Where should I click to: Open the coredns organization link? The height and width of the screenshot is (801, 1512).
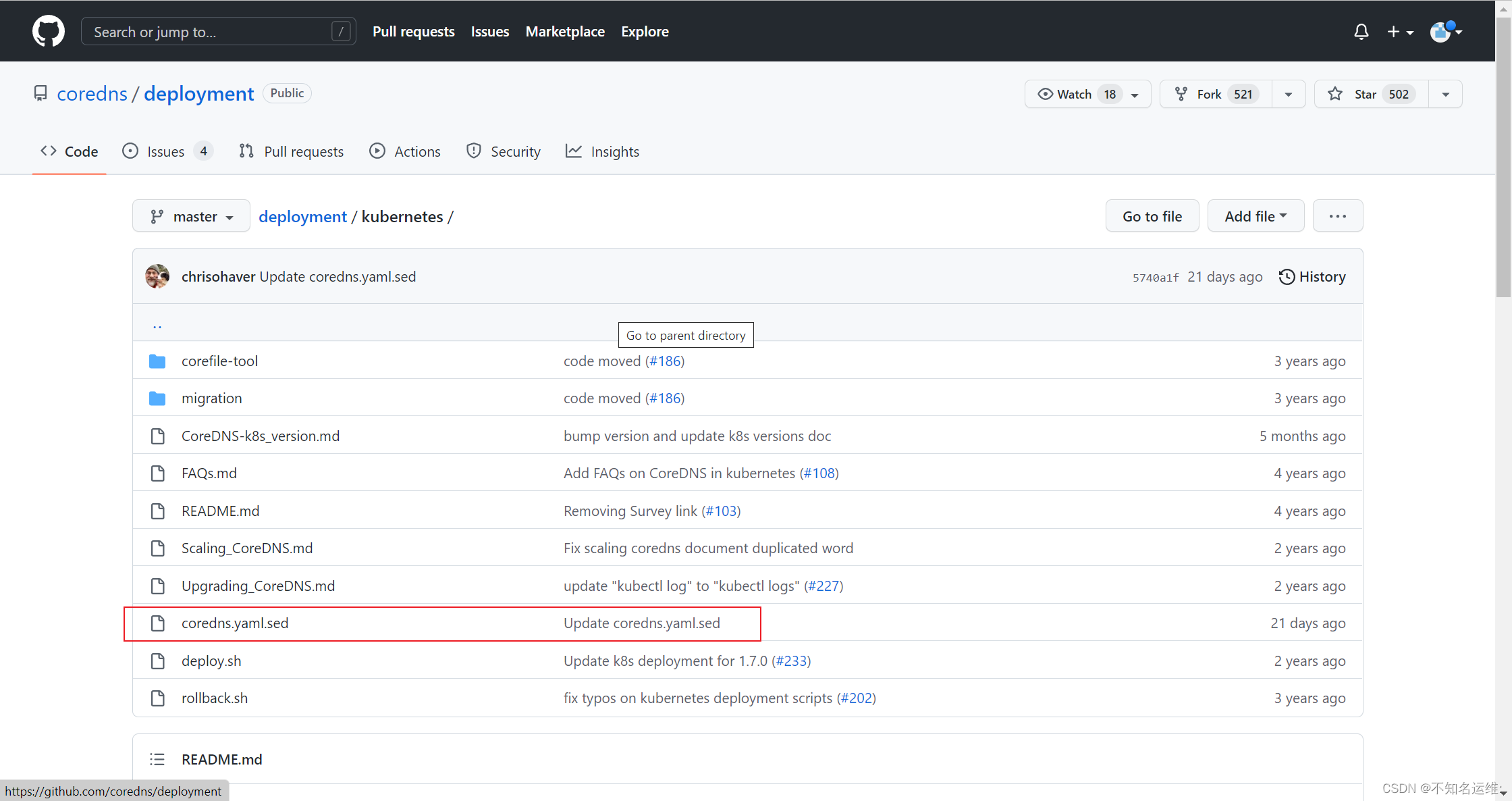[x=92, y=93]
